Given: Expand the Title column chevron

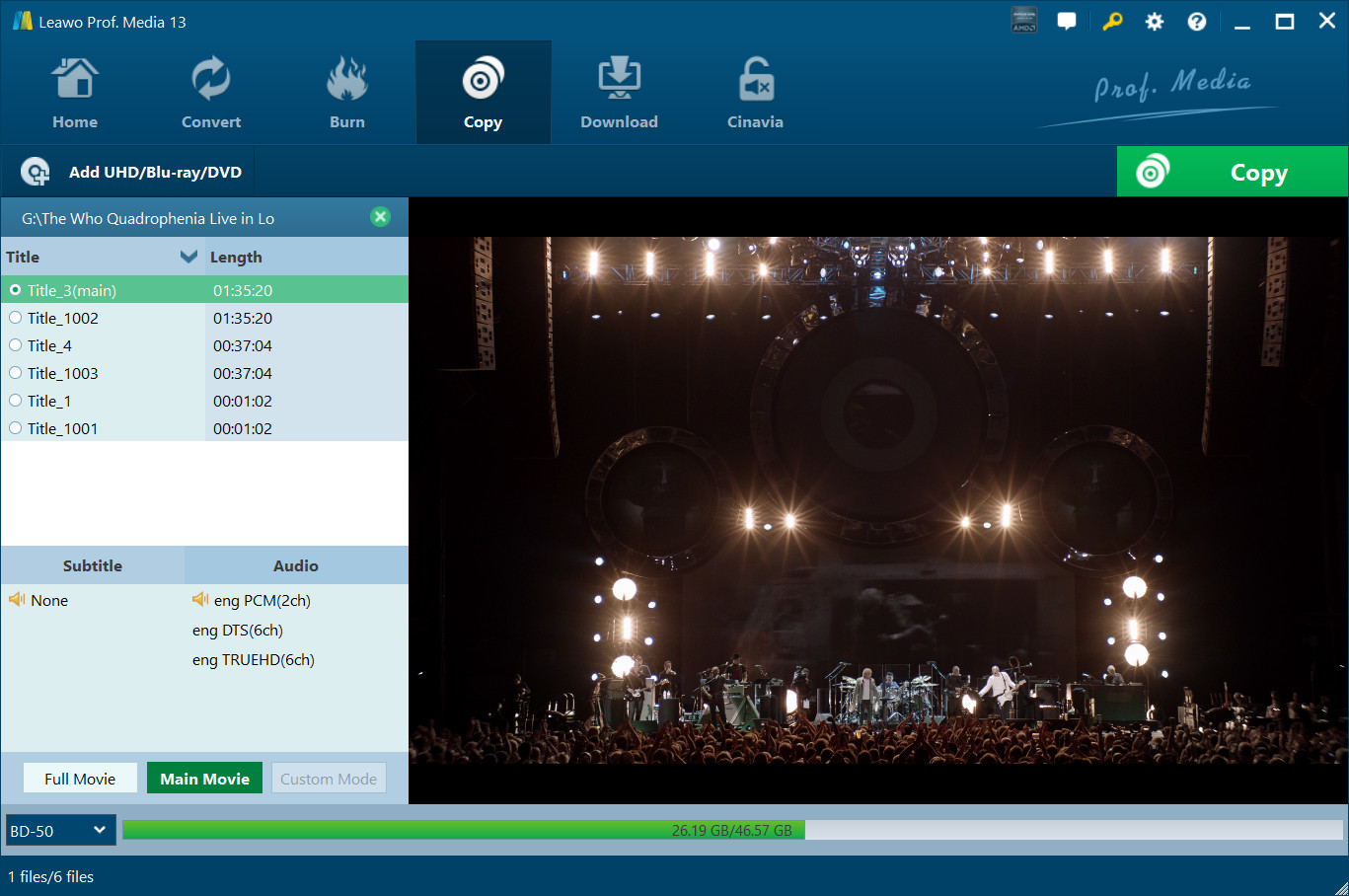Looking at the screenshot, I should 188,257.
